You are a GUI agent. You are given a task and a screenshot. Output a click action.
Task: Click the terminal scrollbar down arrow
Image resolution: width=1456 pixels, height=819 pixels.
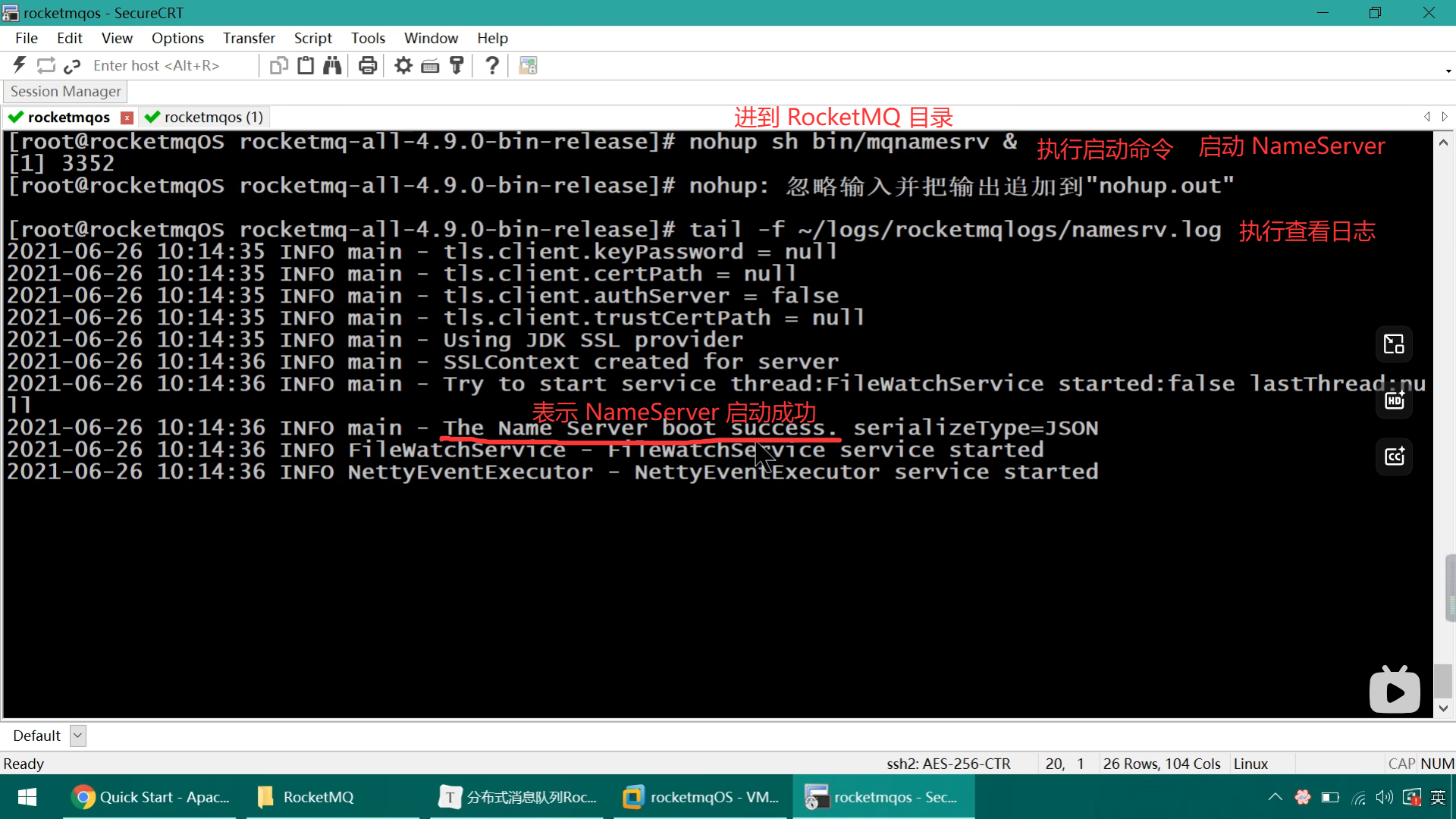point(1443,708)
